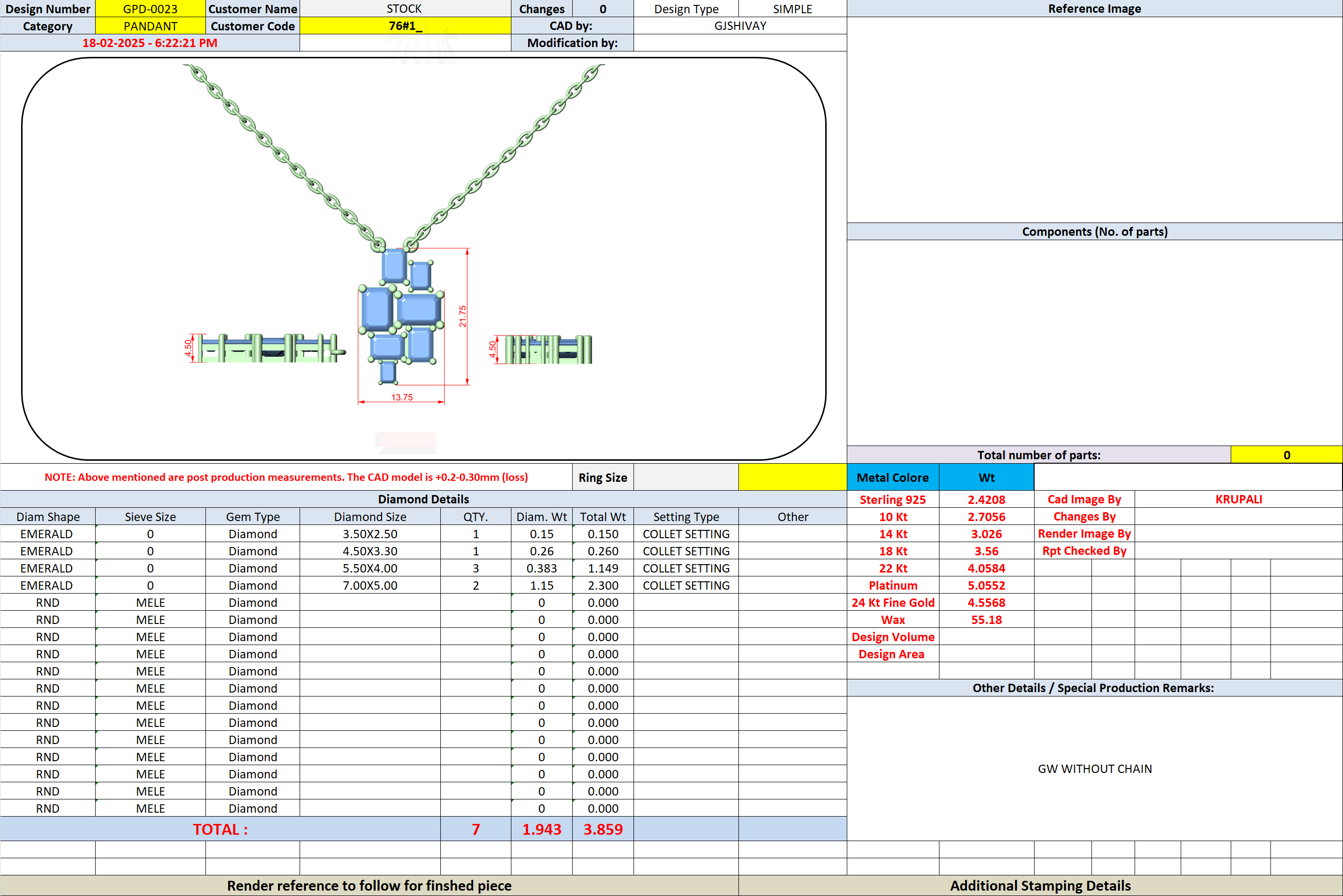Select the Wax weight 55.18

coord(987,620)
